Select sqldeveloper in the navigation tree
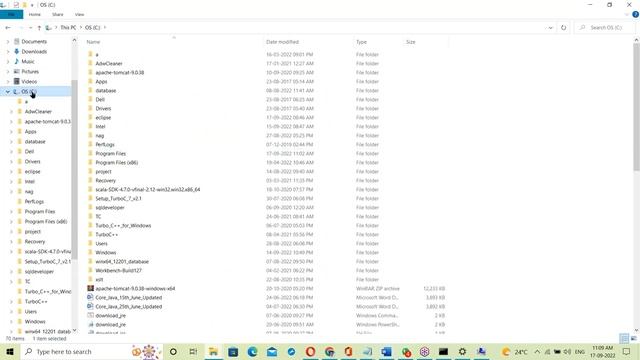Screen dimensions: 640x360 tap(39, 271)
